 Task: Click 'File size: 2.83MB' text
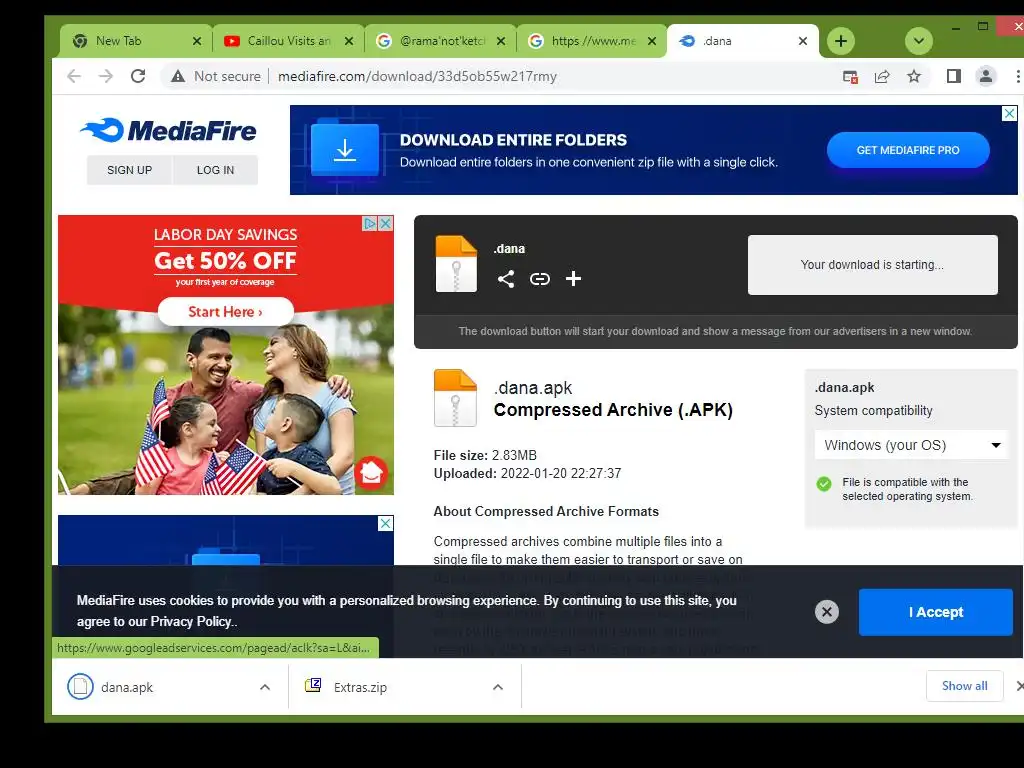tap(485, 455)
